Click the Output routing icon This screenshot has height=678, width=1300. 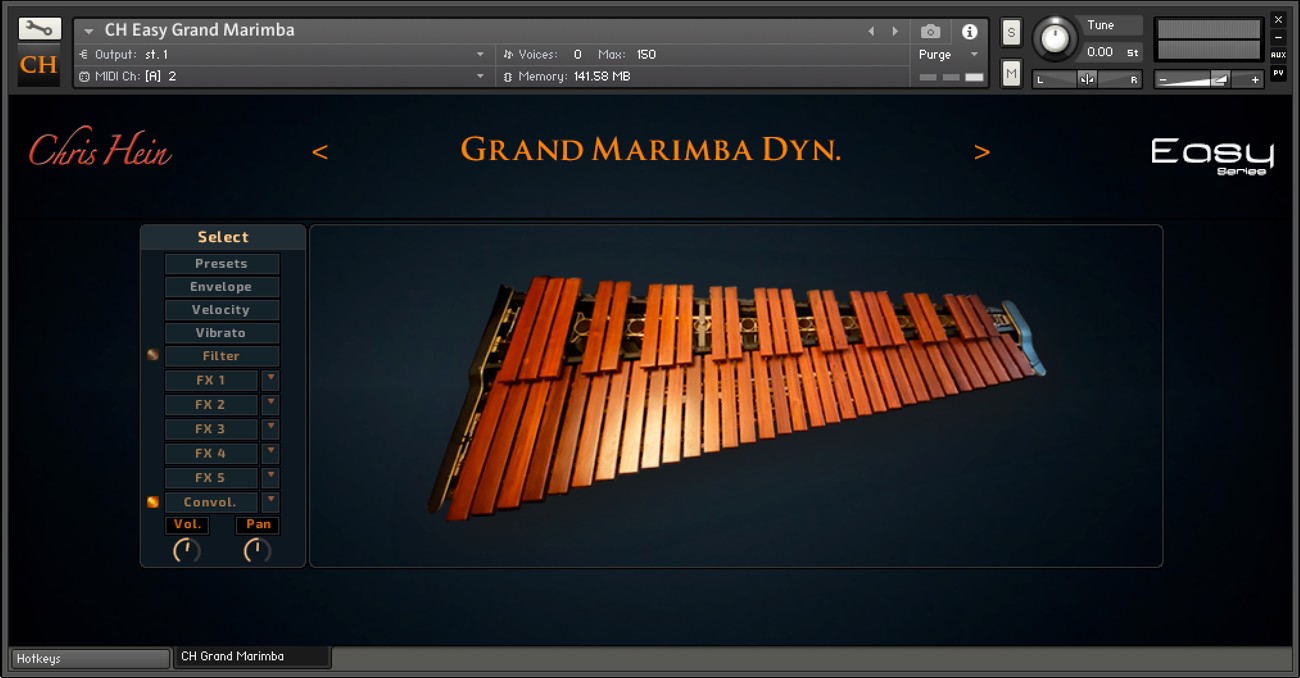click(84, 54)
